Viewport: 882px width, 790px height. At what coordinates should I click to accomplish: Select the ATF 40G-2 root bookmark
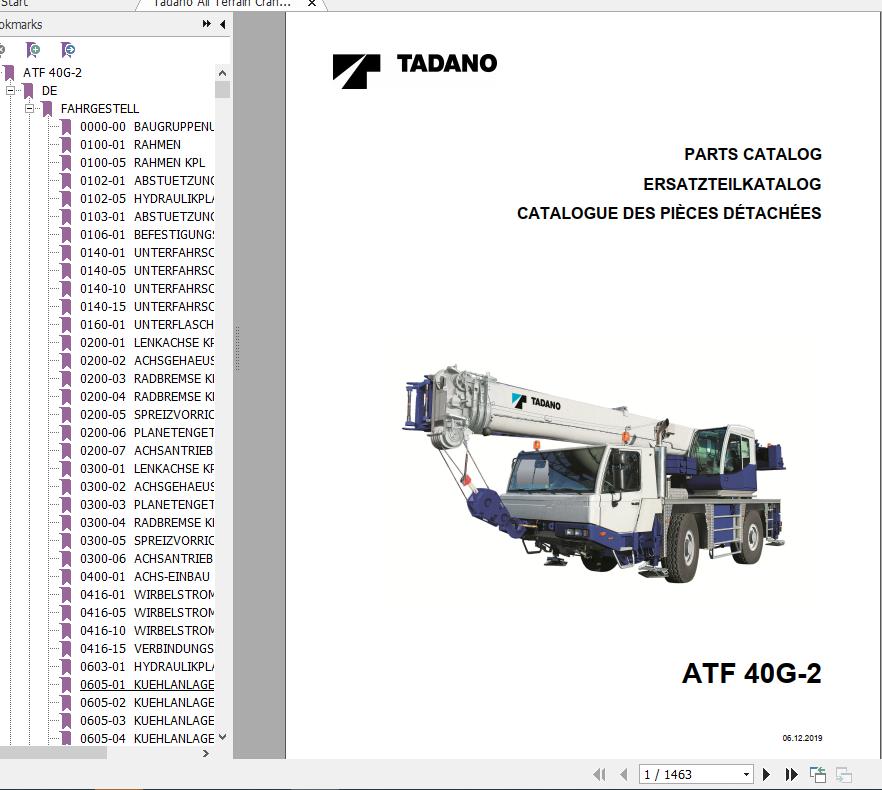[52, 73]
